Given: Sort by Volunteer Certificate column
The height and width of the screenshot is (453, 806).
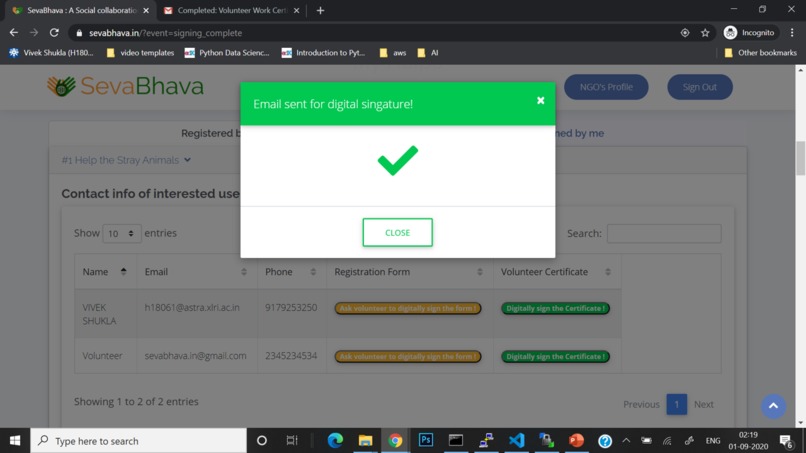Looking at the screenshot, I should [557, 271].
